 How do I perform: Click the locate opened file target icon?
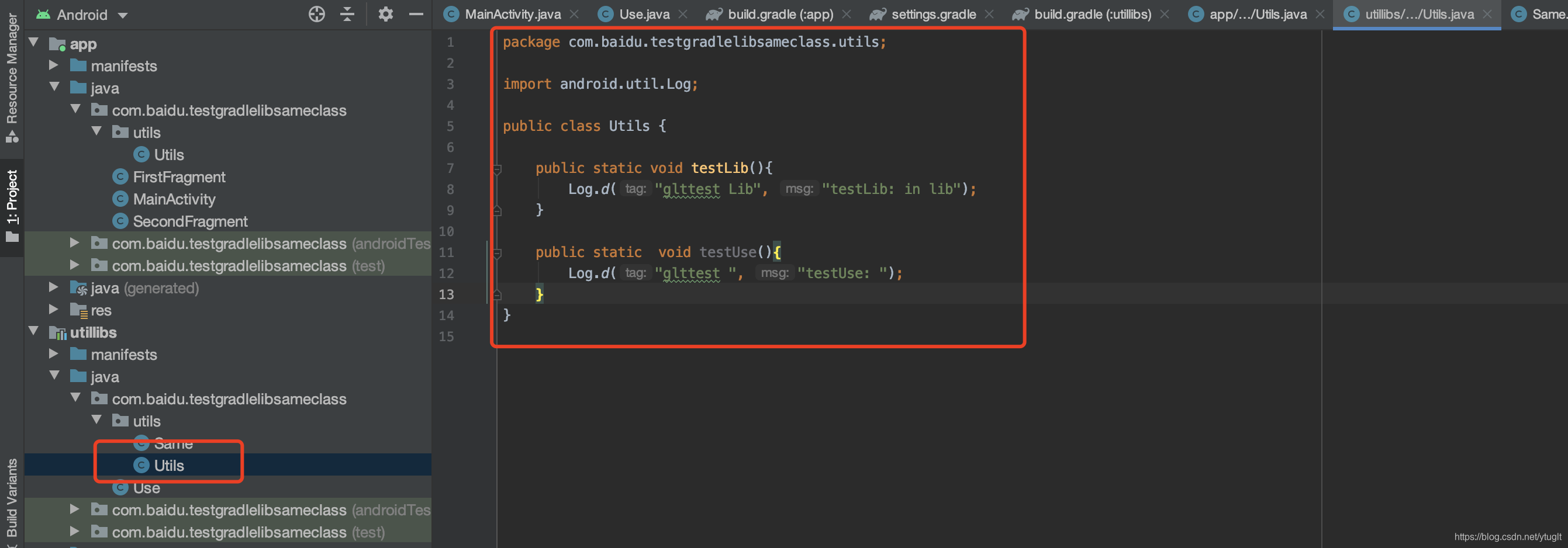pos(316,14)
